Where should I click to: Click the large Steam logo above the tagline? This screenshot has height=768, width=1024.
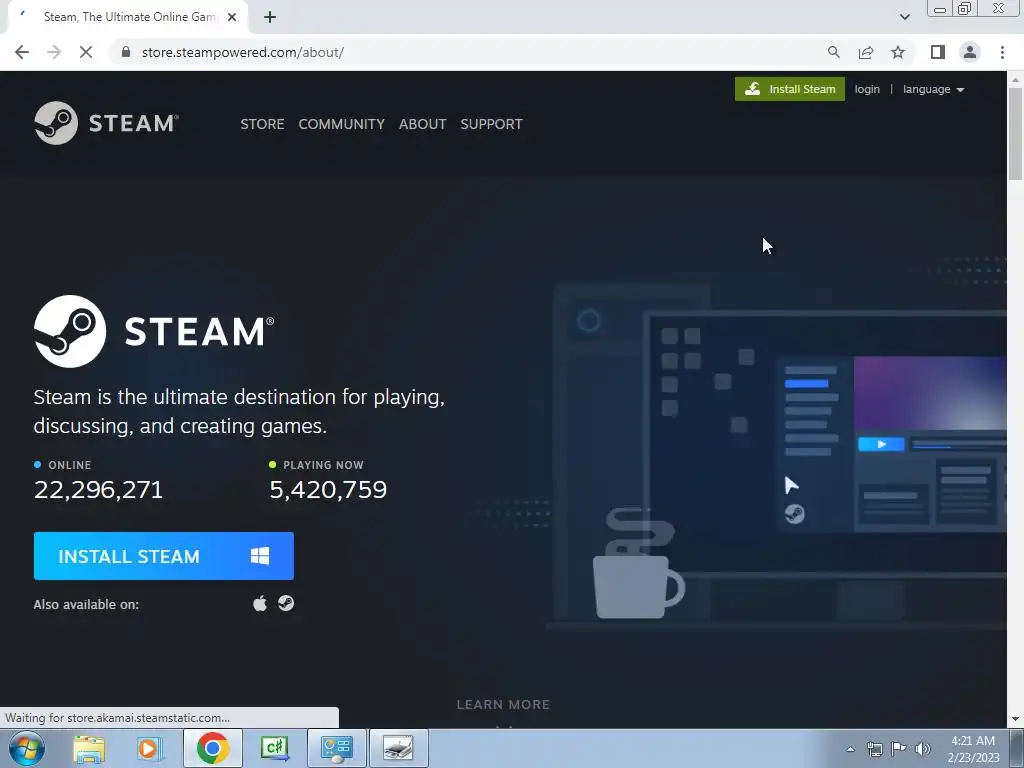(154, 331)
